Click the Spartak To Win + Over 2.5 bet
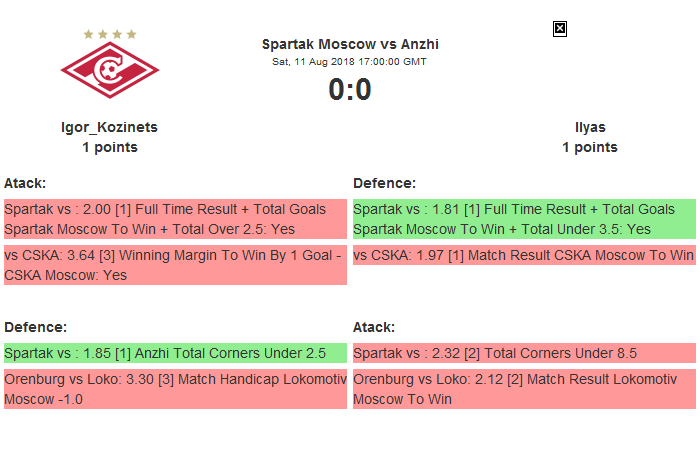Screen dimensions: 700x460 click(175, 219)
